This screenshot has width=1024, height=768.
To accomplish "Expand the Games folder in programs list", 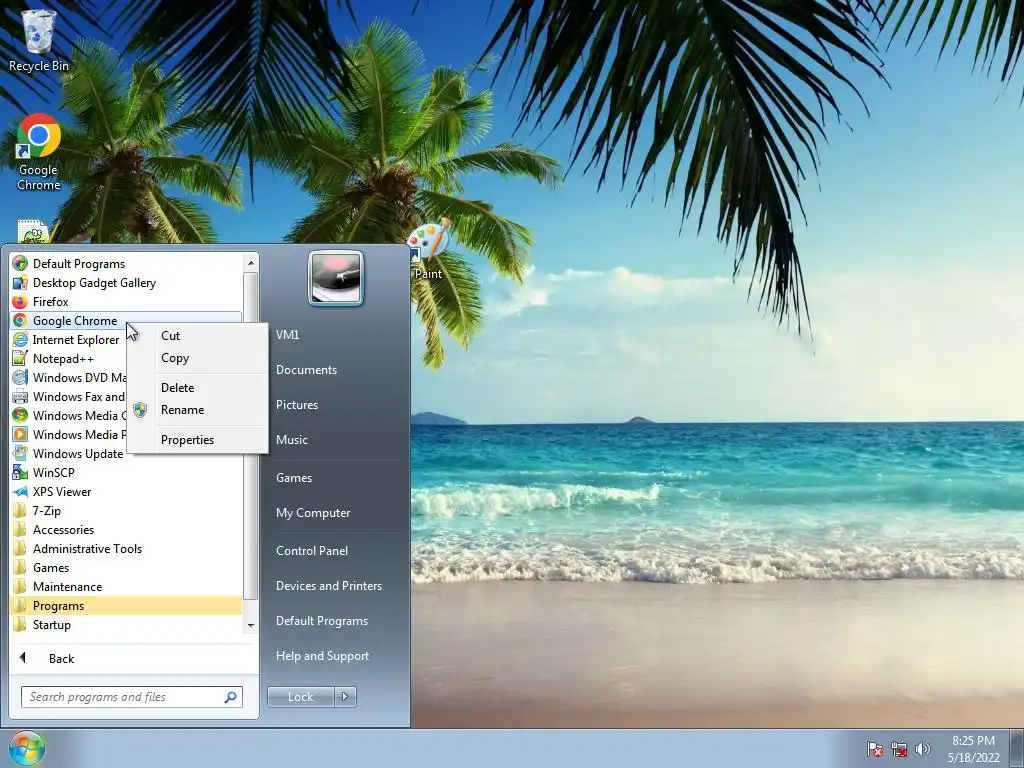I will (127, 568).
